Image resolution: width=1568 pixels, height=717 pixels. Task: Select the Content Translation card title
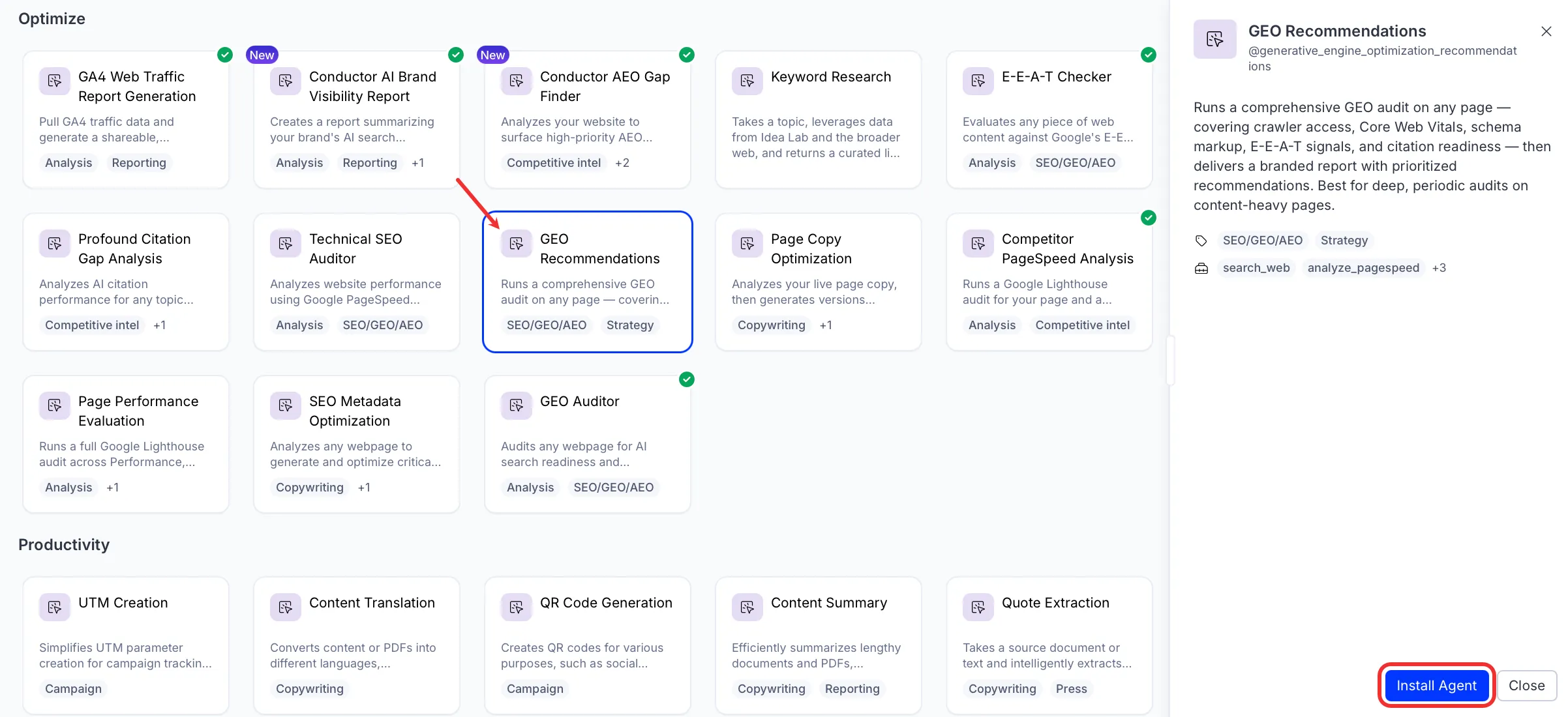click(x=372, y=603)
